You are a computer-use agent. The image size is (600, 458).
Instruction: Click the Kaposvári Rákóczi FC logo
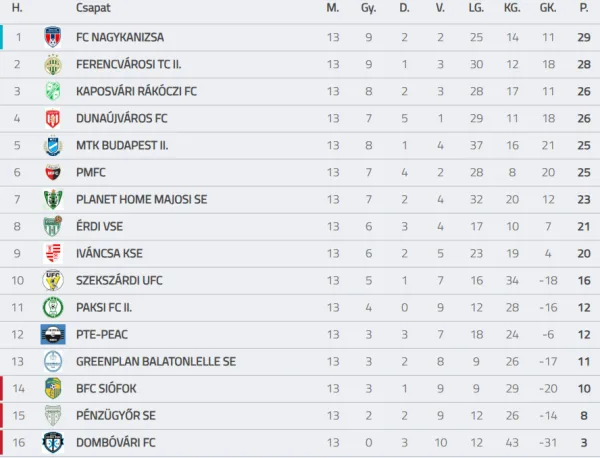tap(53, 92)
